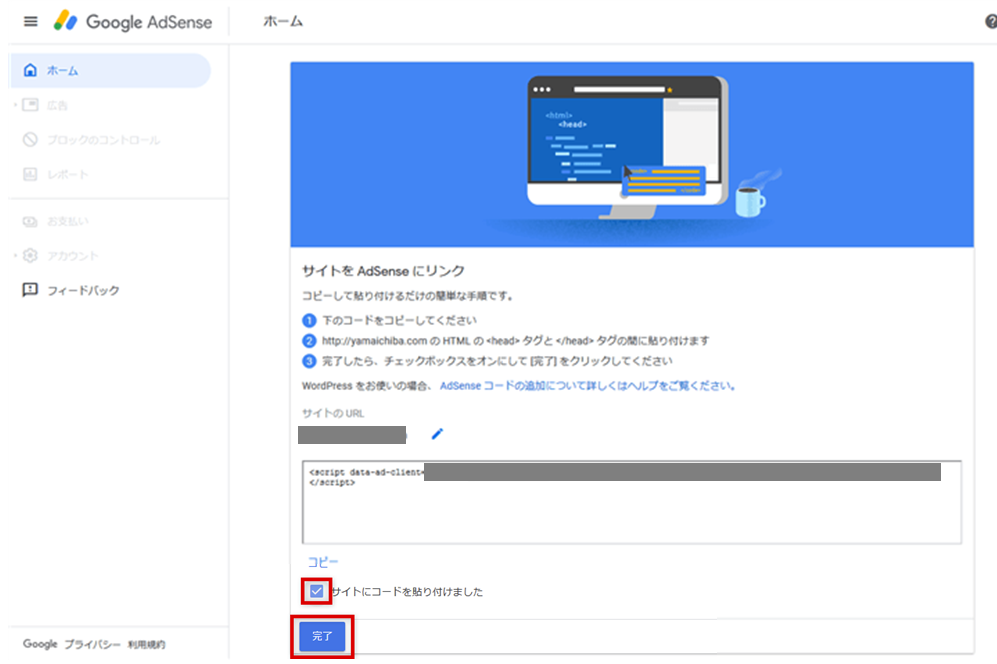This screenshot has width=997, height=664.
Task: Click the アカウント gear icon
Action: 30,256
